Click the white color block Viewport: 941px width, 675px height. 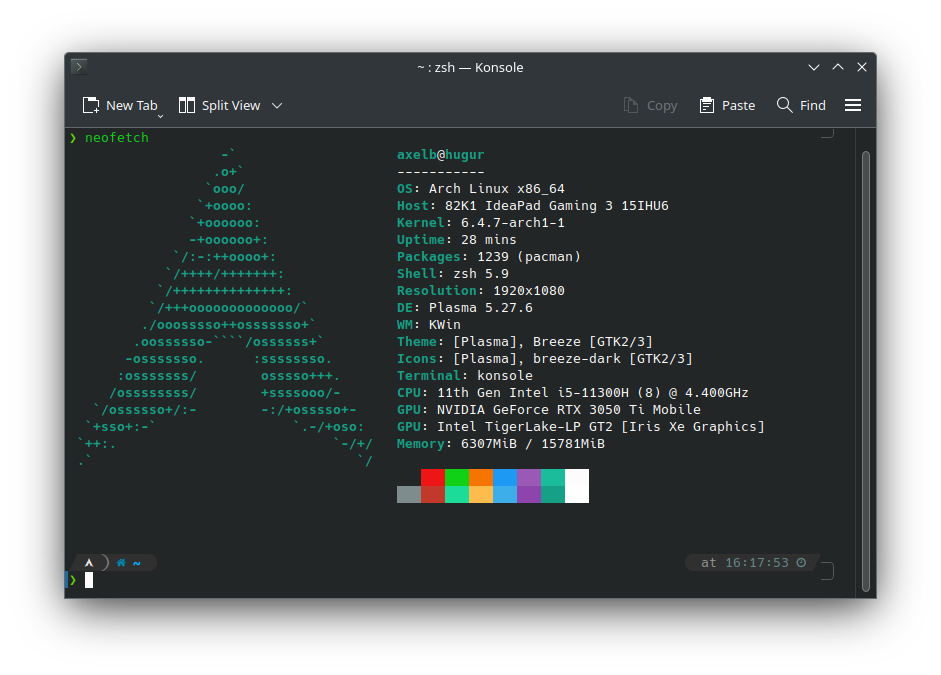point(577,486)
